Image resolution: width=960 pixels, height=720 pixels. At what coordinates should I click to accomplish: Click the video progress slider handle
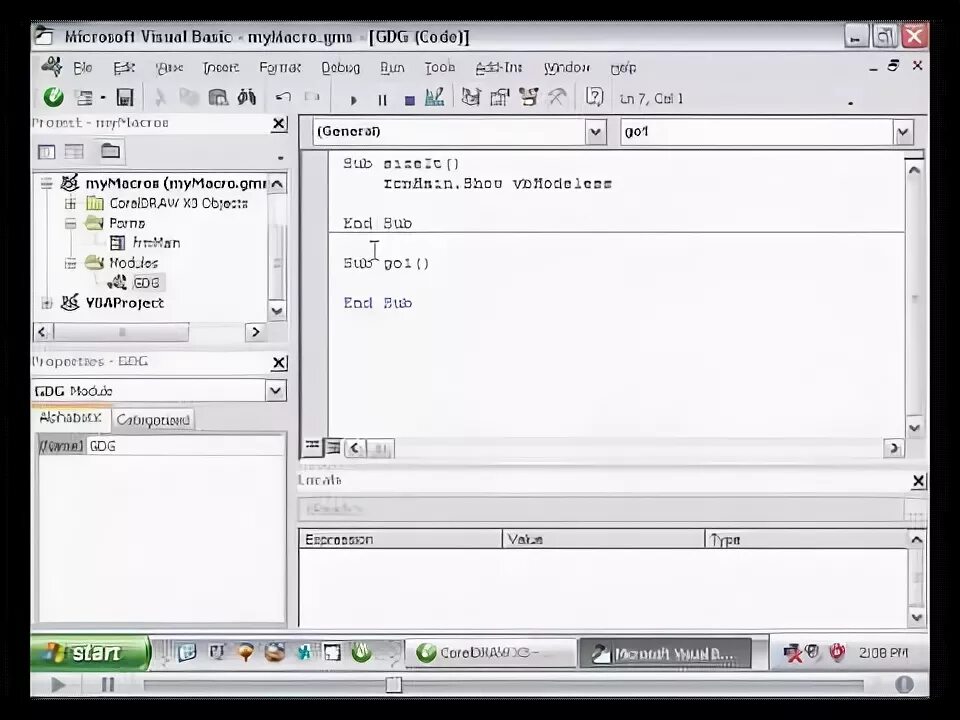[394, 684]
